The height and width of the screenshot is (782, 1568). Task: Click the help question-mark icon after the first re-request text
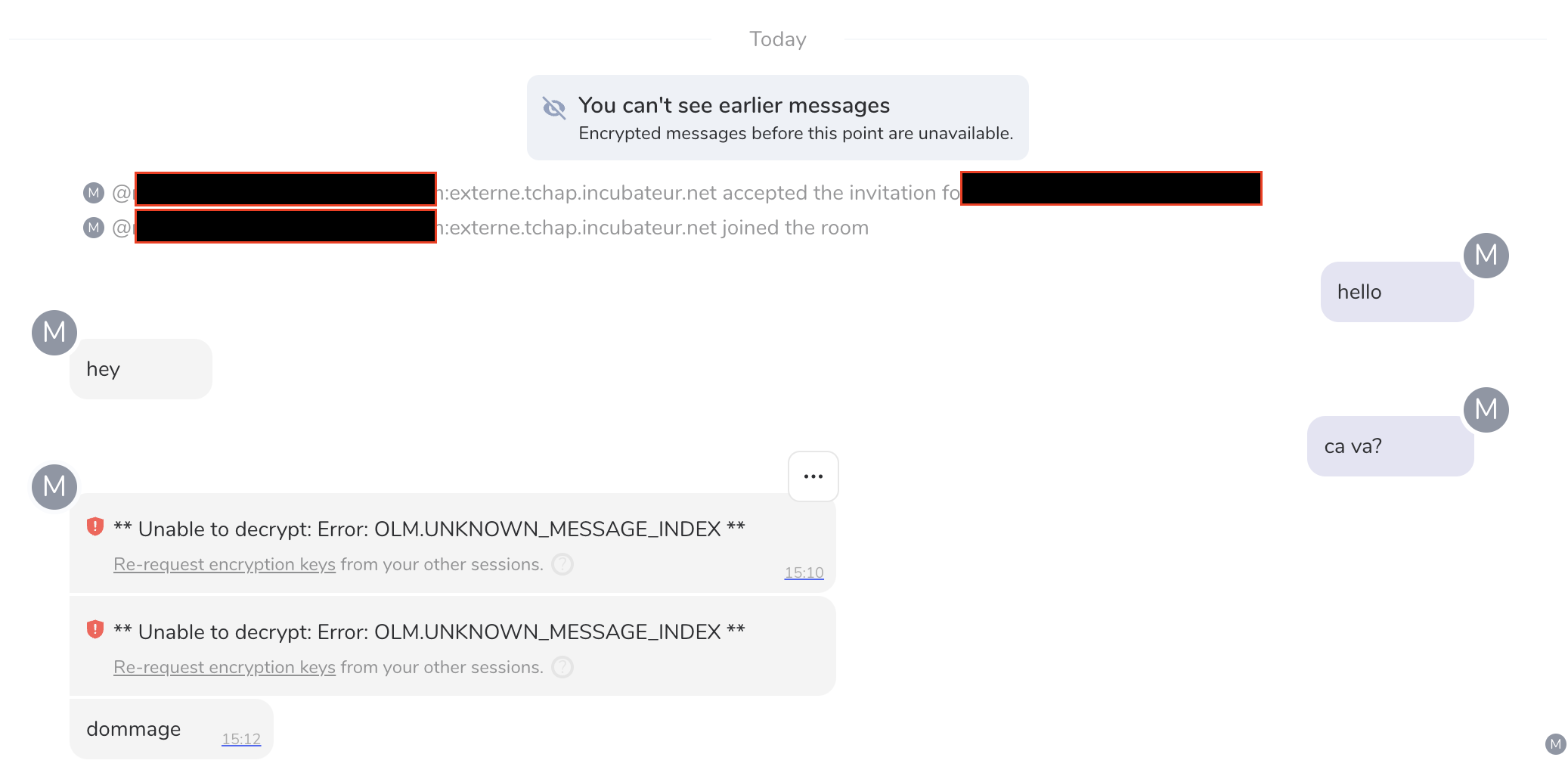coord(562,564)
